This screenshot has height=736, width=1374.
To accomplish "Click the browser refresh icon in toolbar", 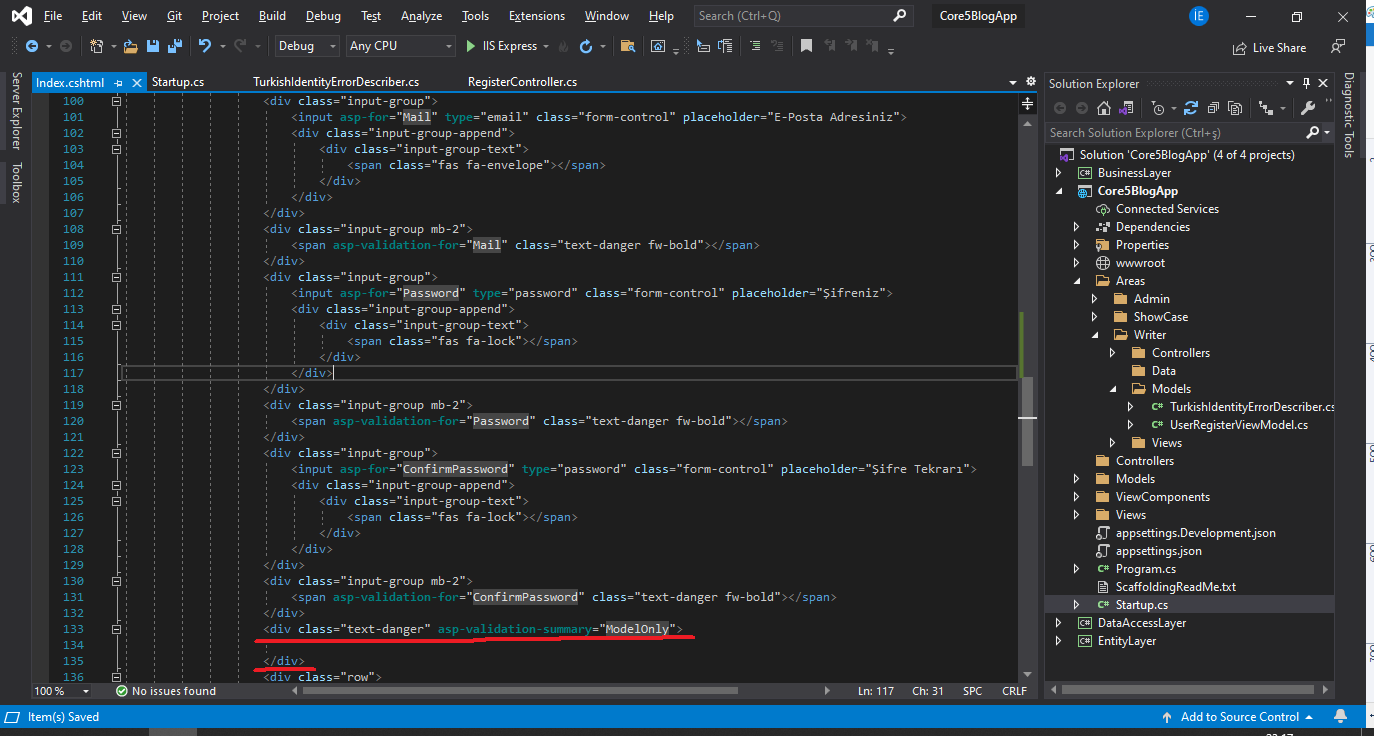I will point(586,46).
